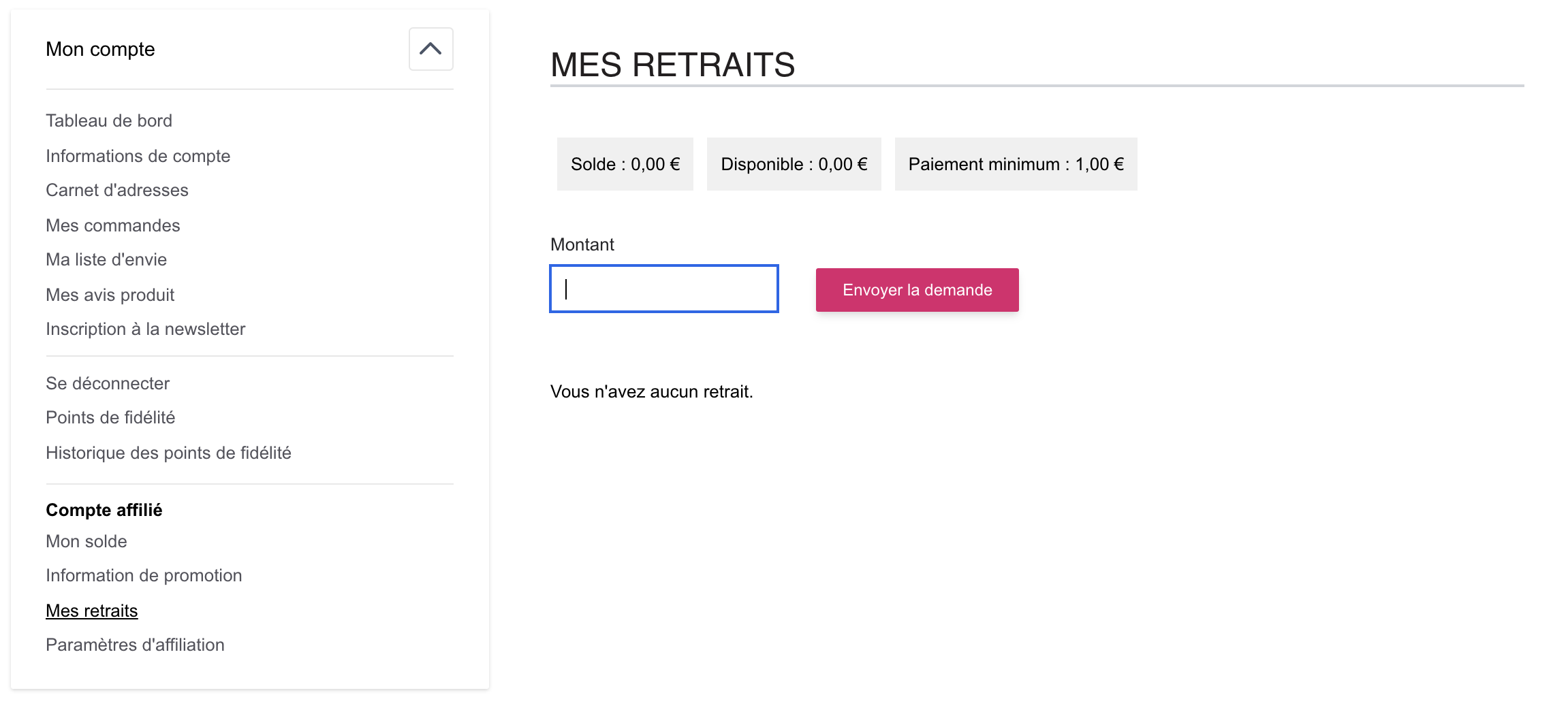Screen dimensions: 1568x727
Task: Open Tableau de bord link
Action: point(109,120)
